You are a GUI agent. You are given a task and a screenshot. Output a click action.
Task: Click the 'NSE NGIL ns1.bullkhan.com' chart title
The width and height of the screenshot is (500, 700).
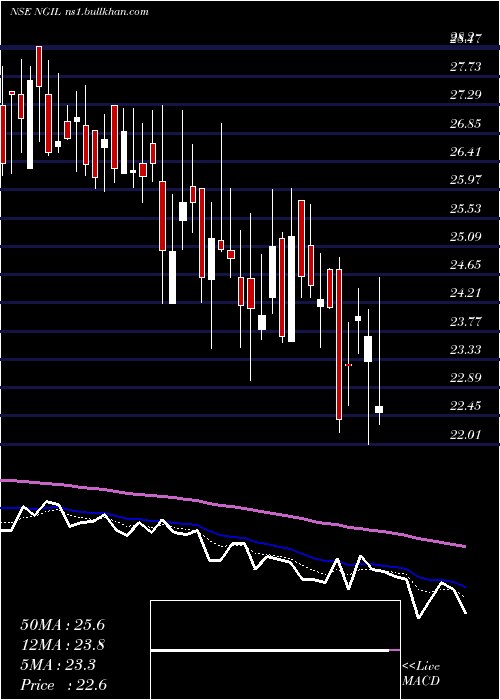[x=79, y=12]
